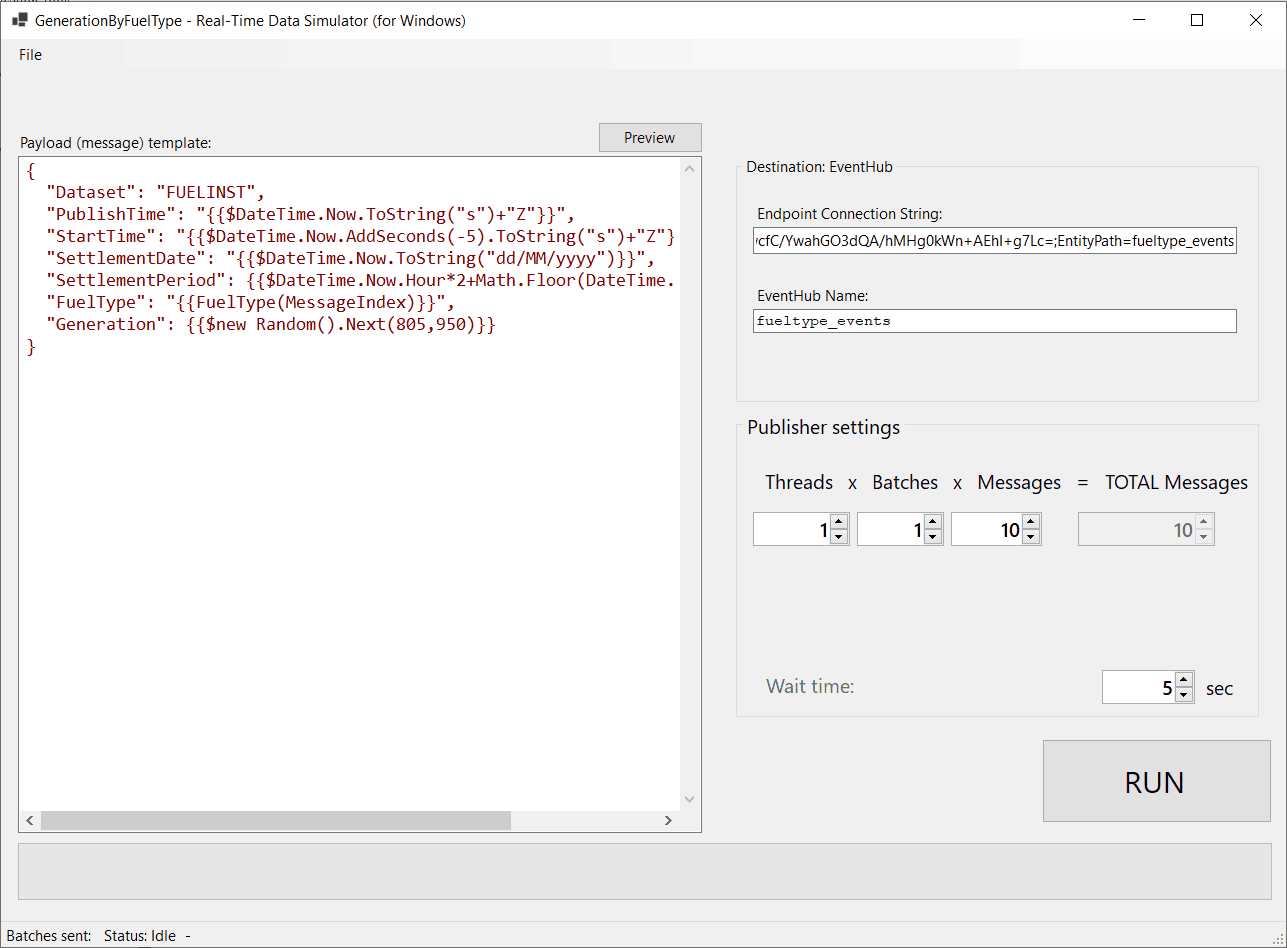This screenshot has height=948, width=1287.
Task: Click the "Generation" Random line in template
Action: click(x=271, y=324)
